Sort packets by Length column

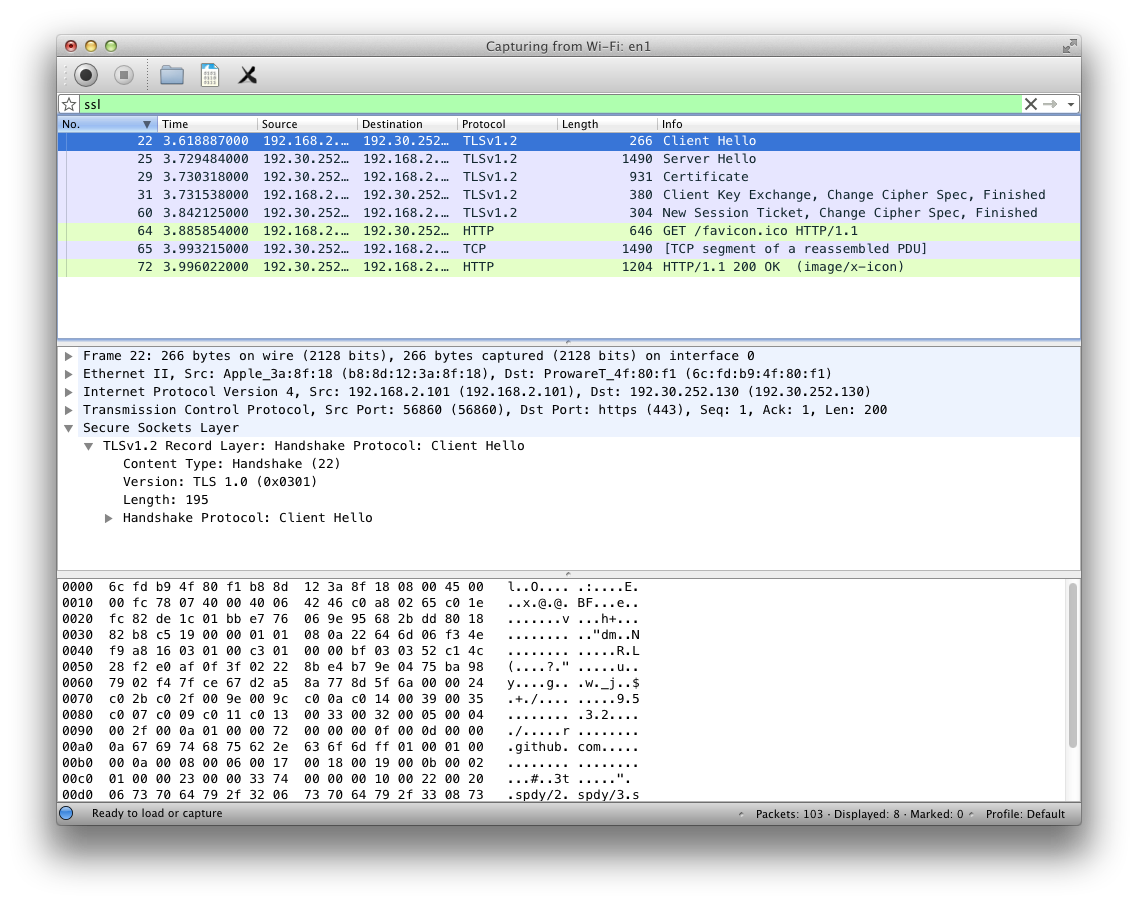(607, 124)
